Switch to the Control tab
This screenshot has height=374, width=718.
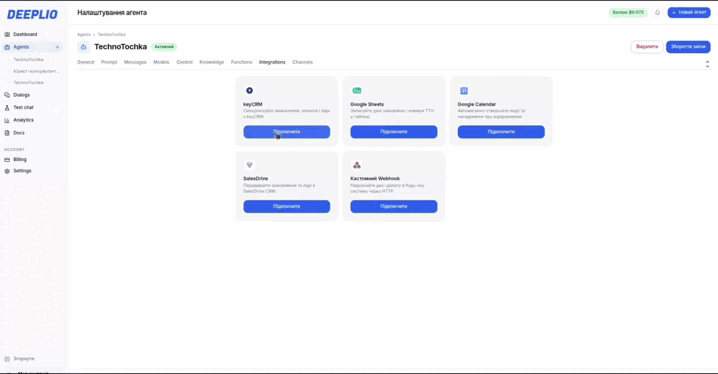(x=185, y=62)
